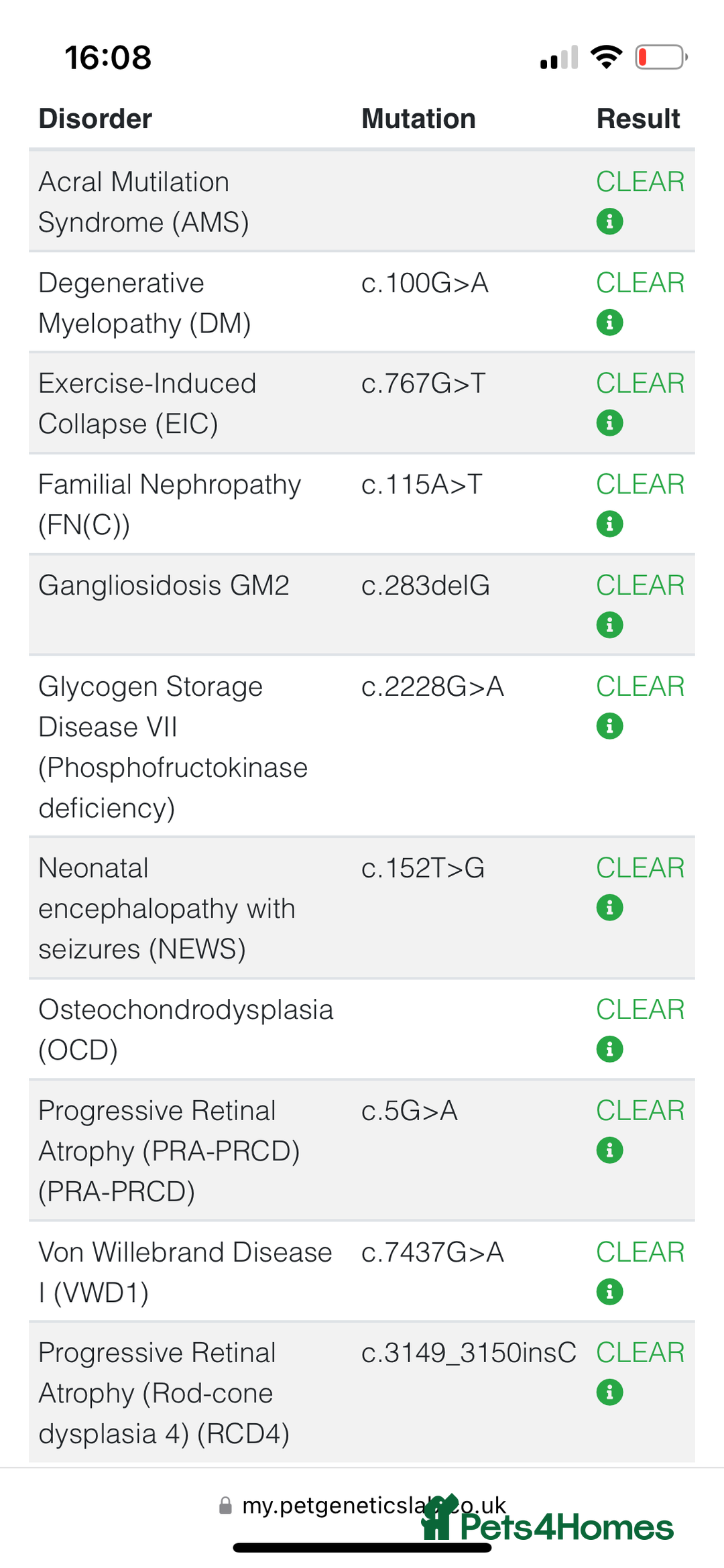This screenshot has height=1568, width=724.
Task: Tap CLEAR result for Degenerative Myelopathy
Action: (x=640, y=283)
